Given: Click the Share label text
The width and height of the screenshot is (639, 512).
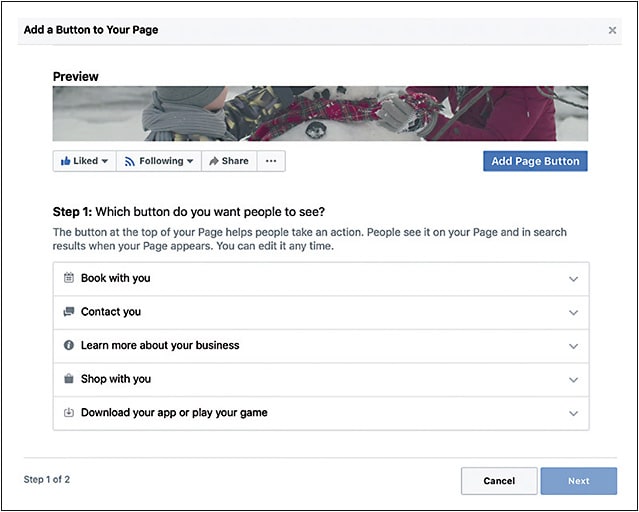Looking at the screenshot, I should (235, 161).
